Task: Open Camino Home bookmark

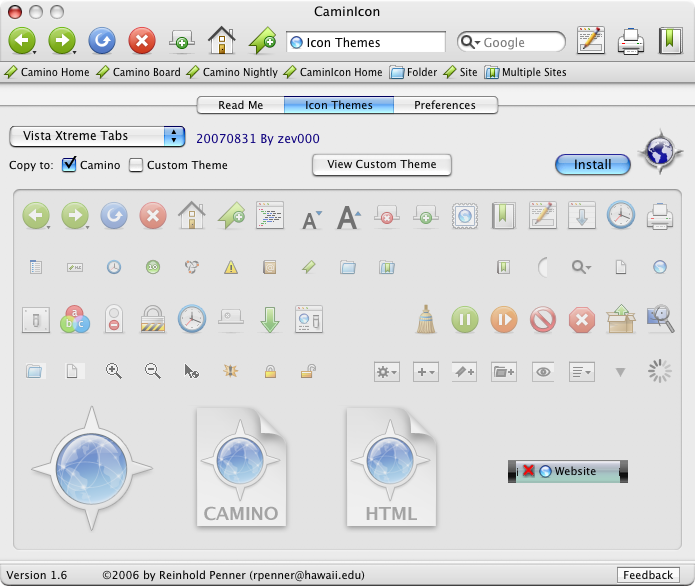Action: click(x=47, y=72)
